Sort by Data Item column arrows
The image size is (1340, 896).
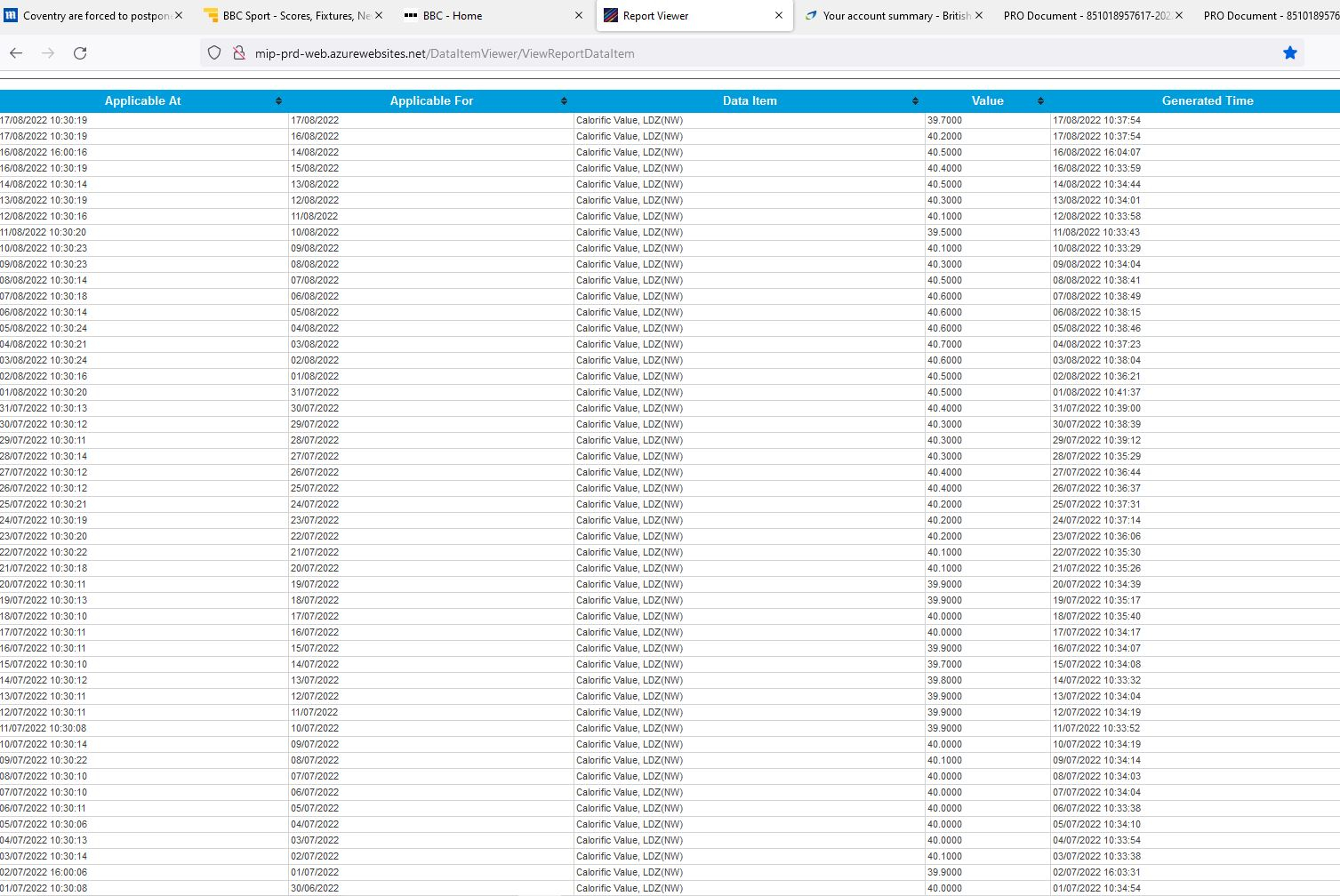[x=915, y=101]
